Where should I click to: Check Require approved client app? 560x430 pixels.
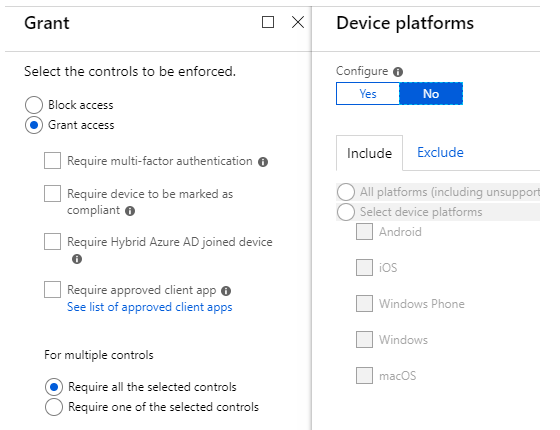[x=52, y=289]
